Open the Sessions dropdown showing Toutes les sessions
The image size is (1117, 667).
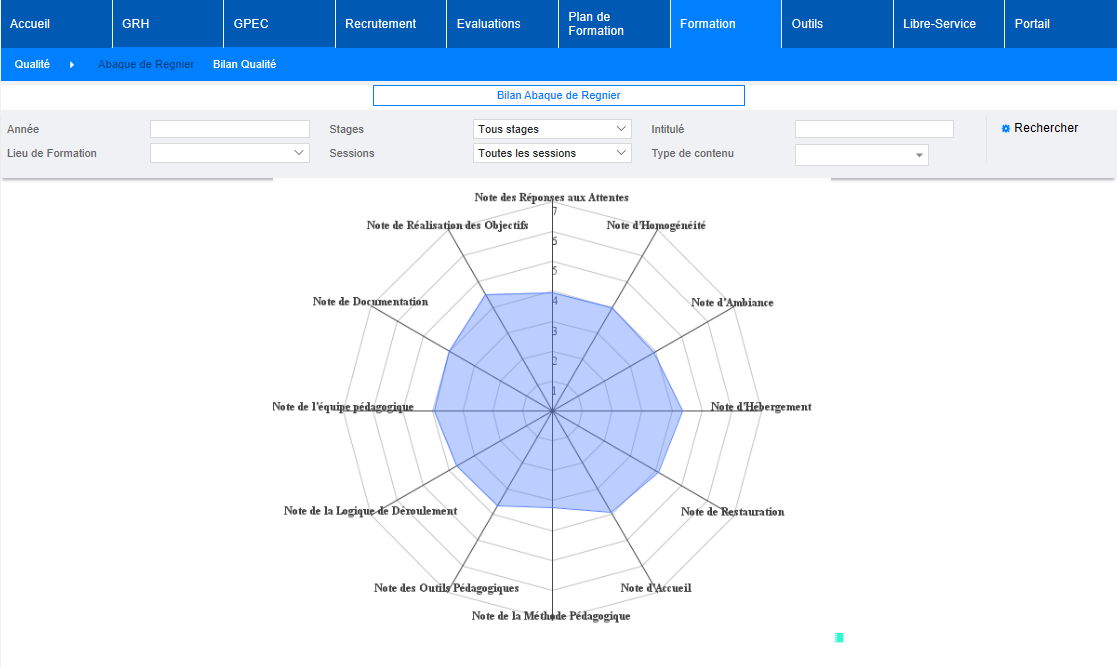pyautogui.click(x=551, y=153)
